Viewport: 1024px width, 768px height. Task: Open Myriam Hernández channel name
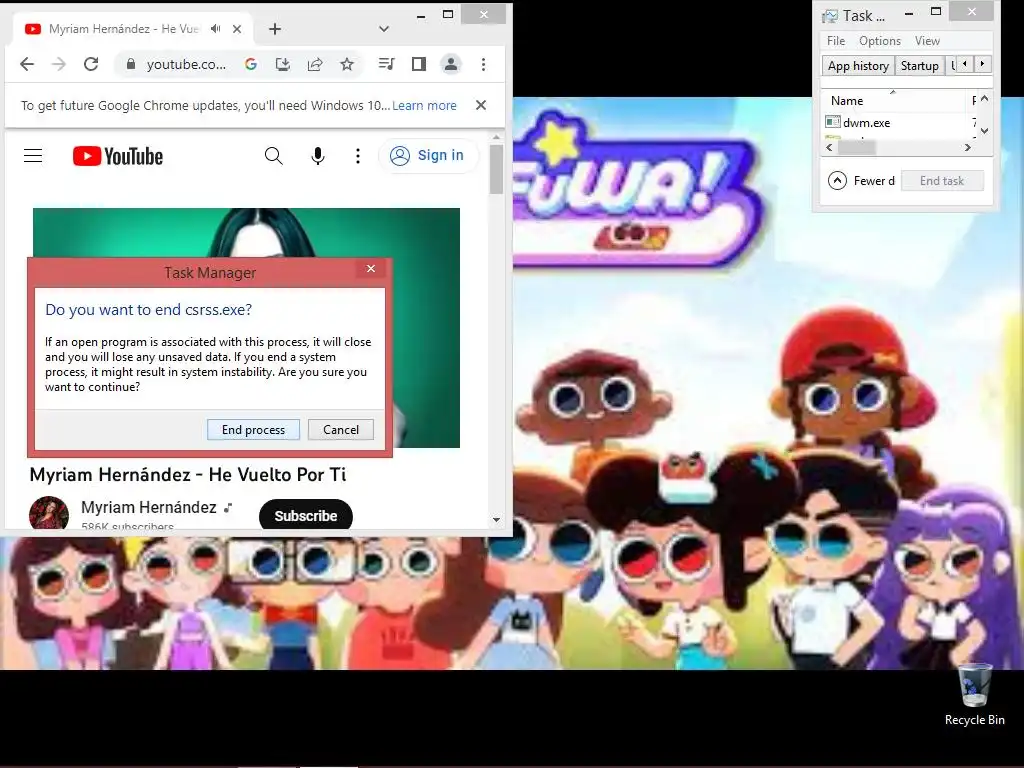point(149,507)
